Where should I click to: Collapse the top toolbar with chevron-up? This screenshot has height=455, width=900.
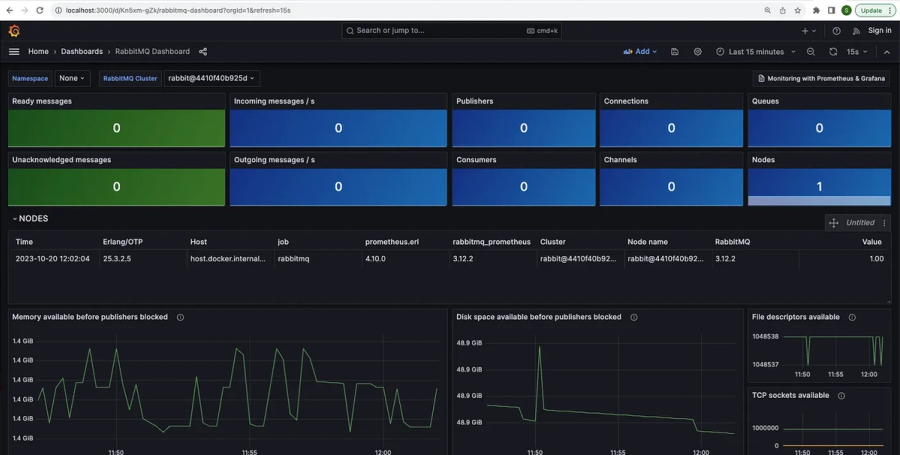pos(887,52)
